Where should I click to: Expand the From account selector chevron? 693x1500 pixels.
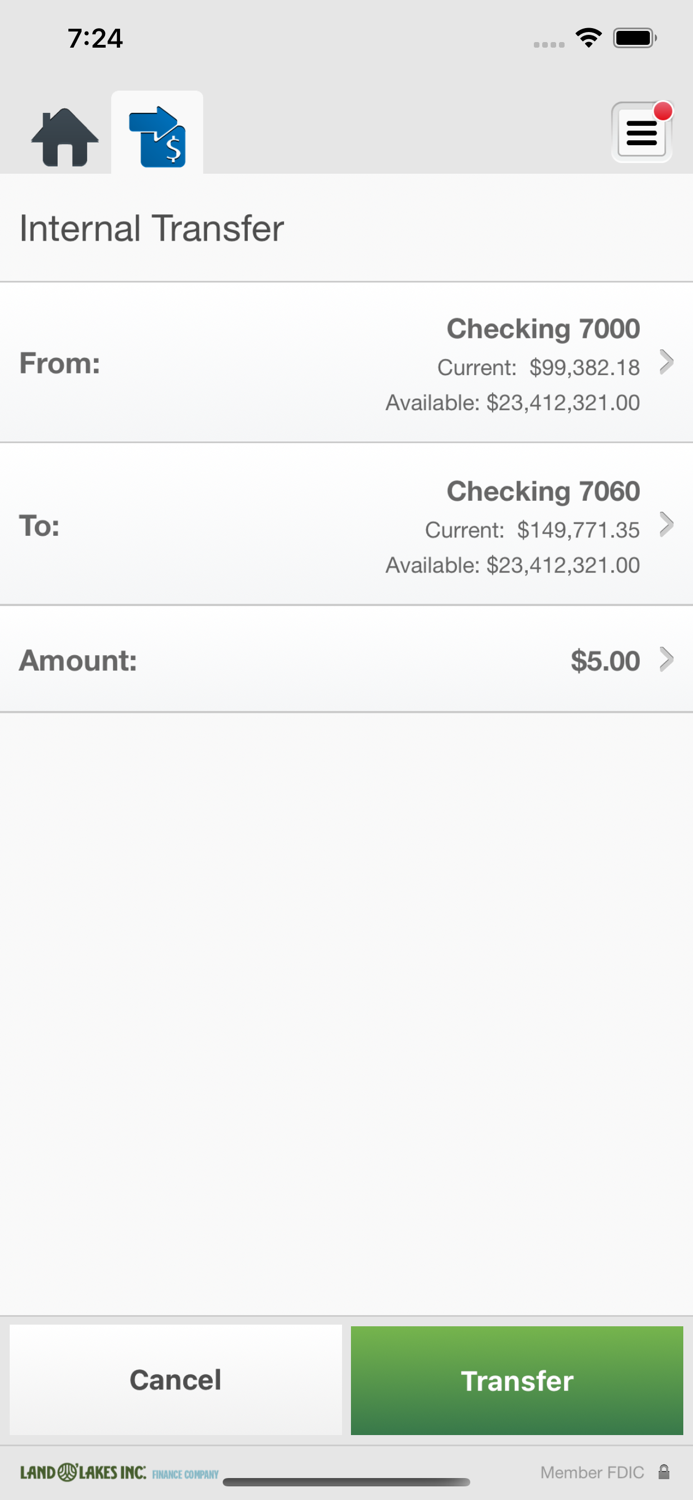[x=666, y=363]
